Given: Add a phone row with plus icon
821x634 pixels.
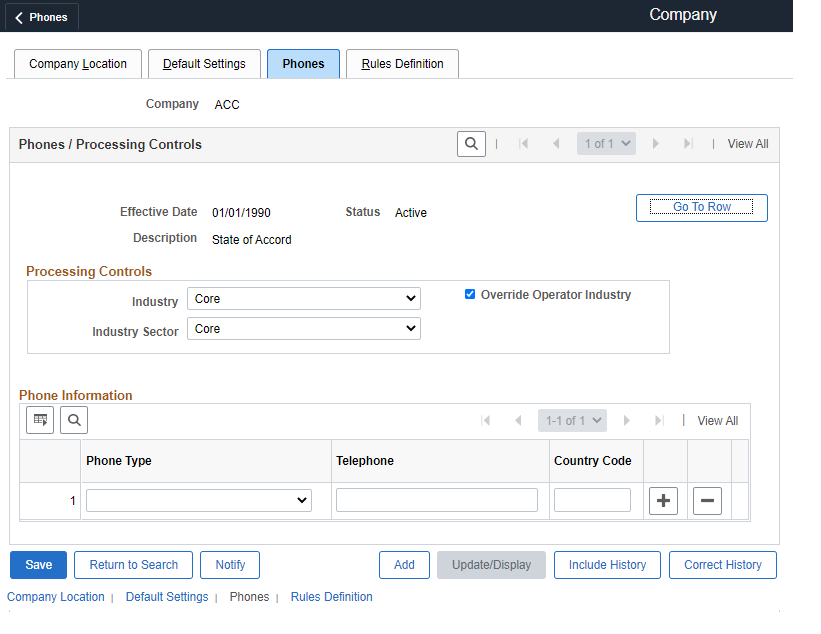Looking at the screenshot, I should coord(663,500).
